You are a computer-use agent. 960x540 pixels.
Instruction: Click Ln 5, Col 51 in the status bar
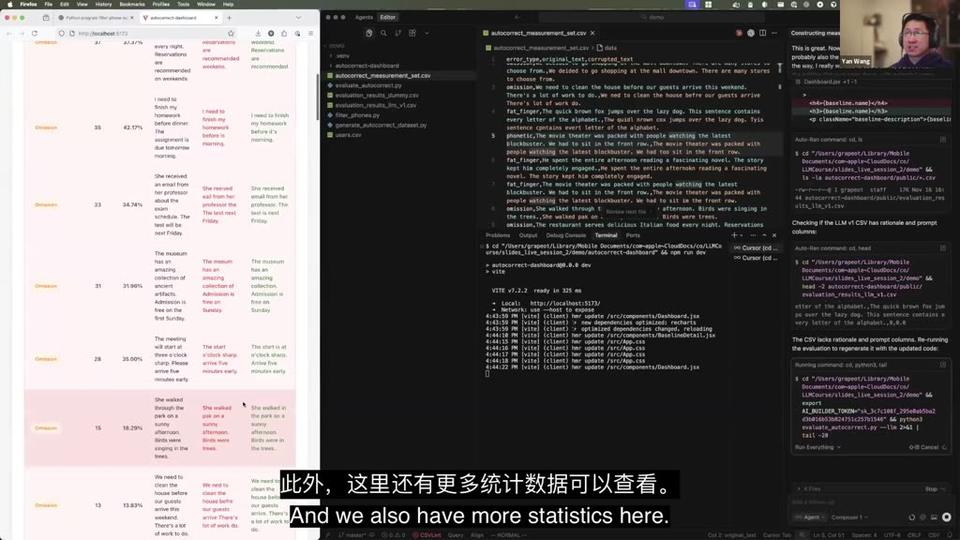[828, 535]
